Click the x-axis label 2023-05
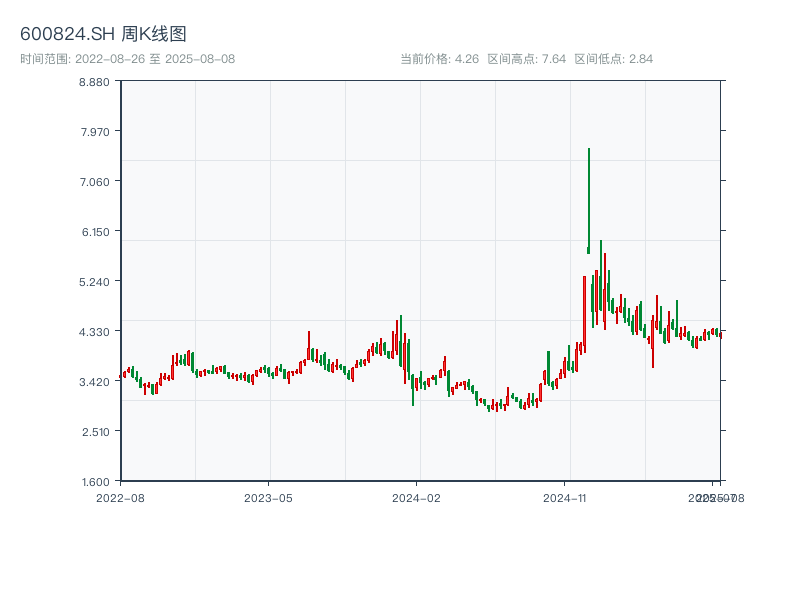The width and height of the screenshot is (800, 600). click(268, 498)
